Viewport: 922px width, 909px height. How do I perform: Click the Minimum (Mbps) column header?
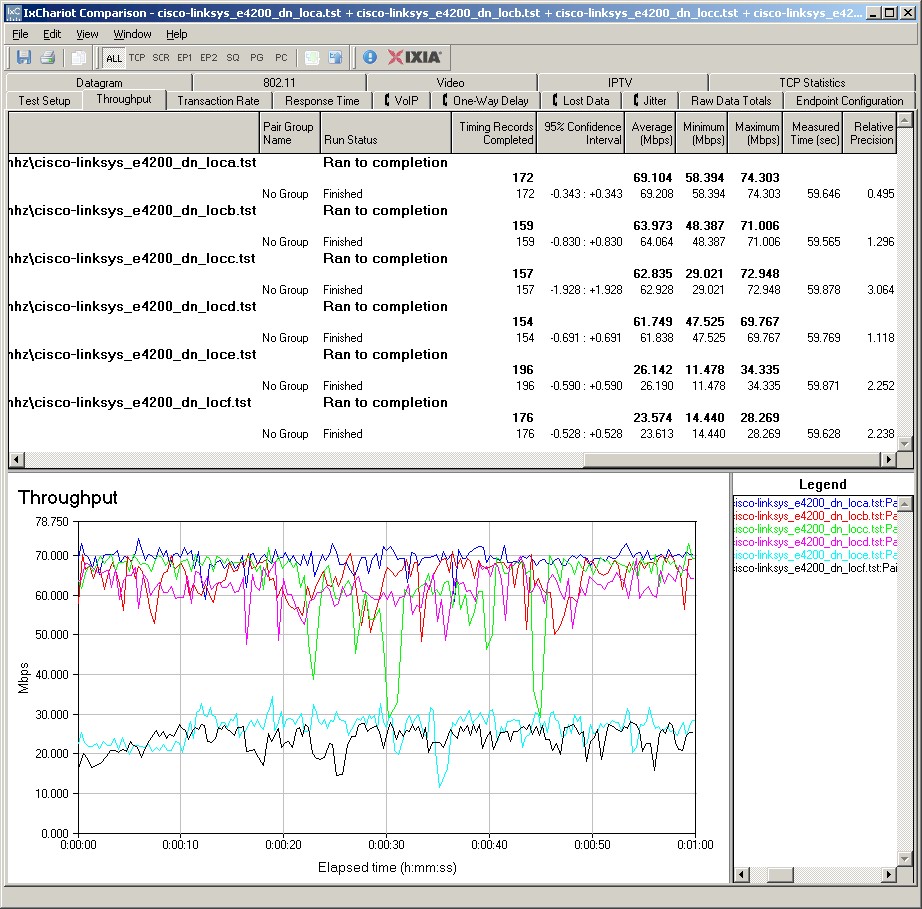[702, 133]
